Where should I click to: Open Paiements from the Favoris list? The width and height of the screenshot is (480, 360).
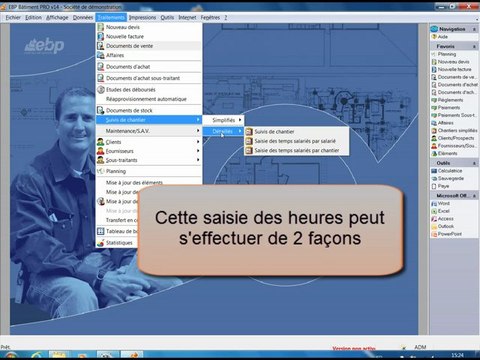(x=449, y=107)
